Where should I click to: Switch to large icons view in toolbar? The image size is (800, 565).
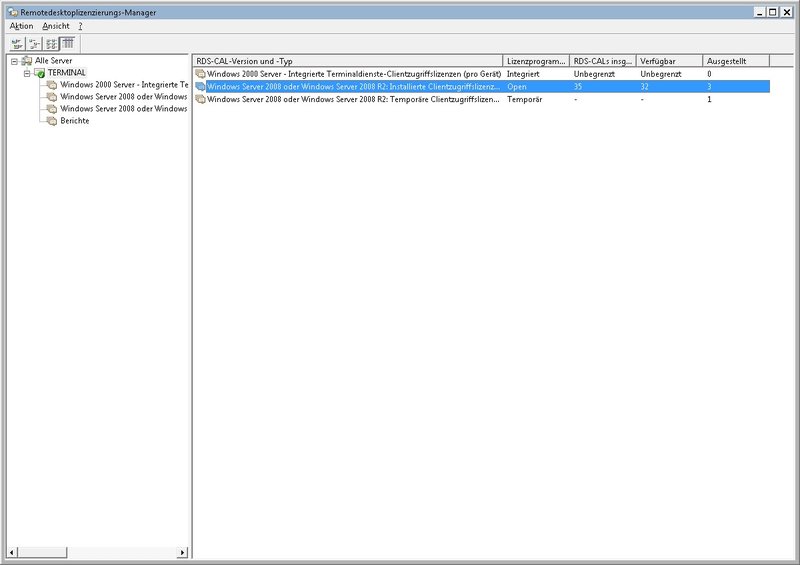click(17, 44)
